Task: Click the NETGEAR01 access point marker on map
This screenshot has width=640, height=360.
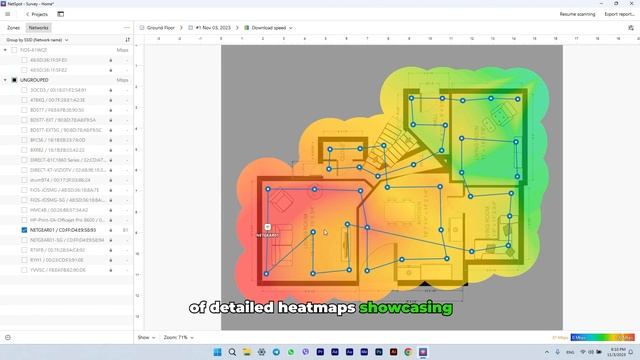Action: click(x=268, y=227)
